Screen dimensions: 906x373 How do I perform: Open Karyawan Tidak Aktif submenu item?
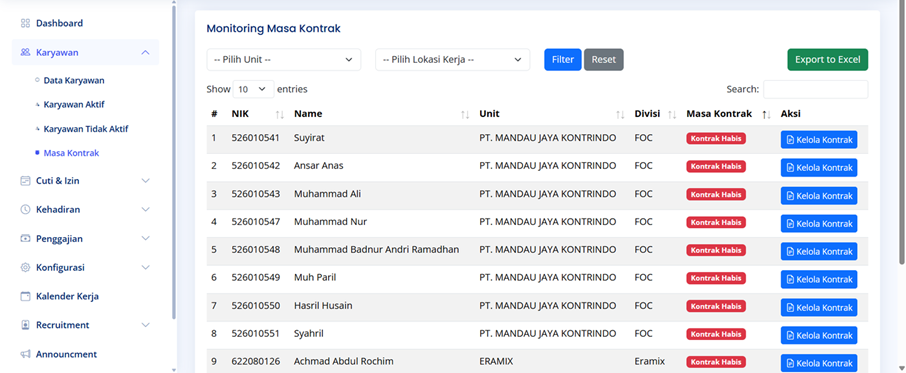(86, 129)
